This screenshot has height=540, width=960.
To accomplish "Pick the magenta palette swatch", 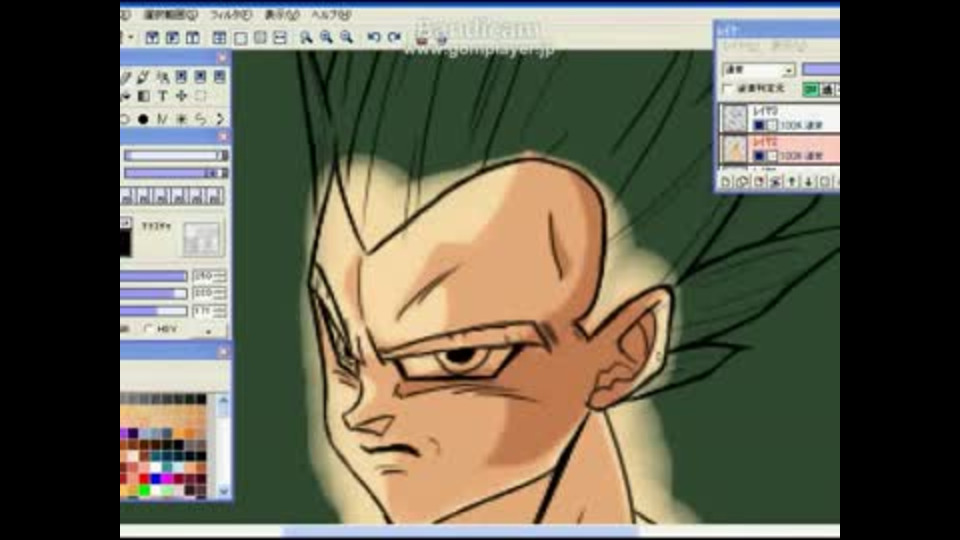I will click(167, 478).
